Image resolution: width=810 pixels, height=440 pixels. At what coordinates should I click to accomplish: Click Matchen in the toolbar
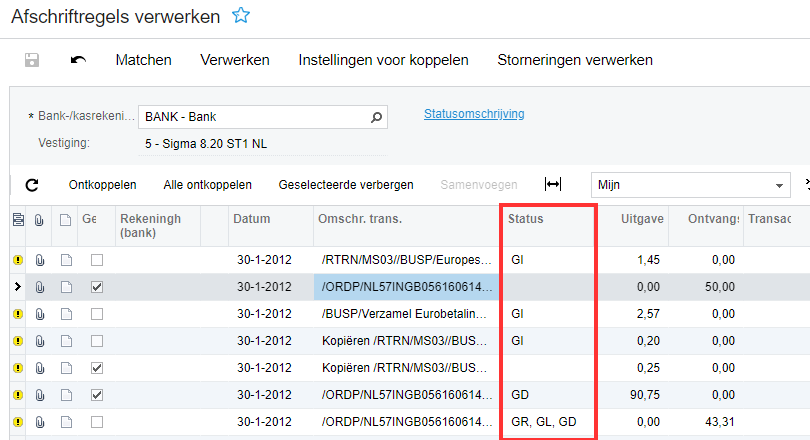[x=143, y=60]
